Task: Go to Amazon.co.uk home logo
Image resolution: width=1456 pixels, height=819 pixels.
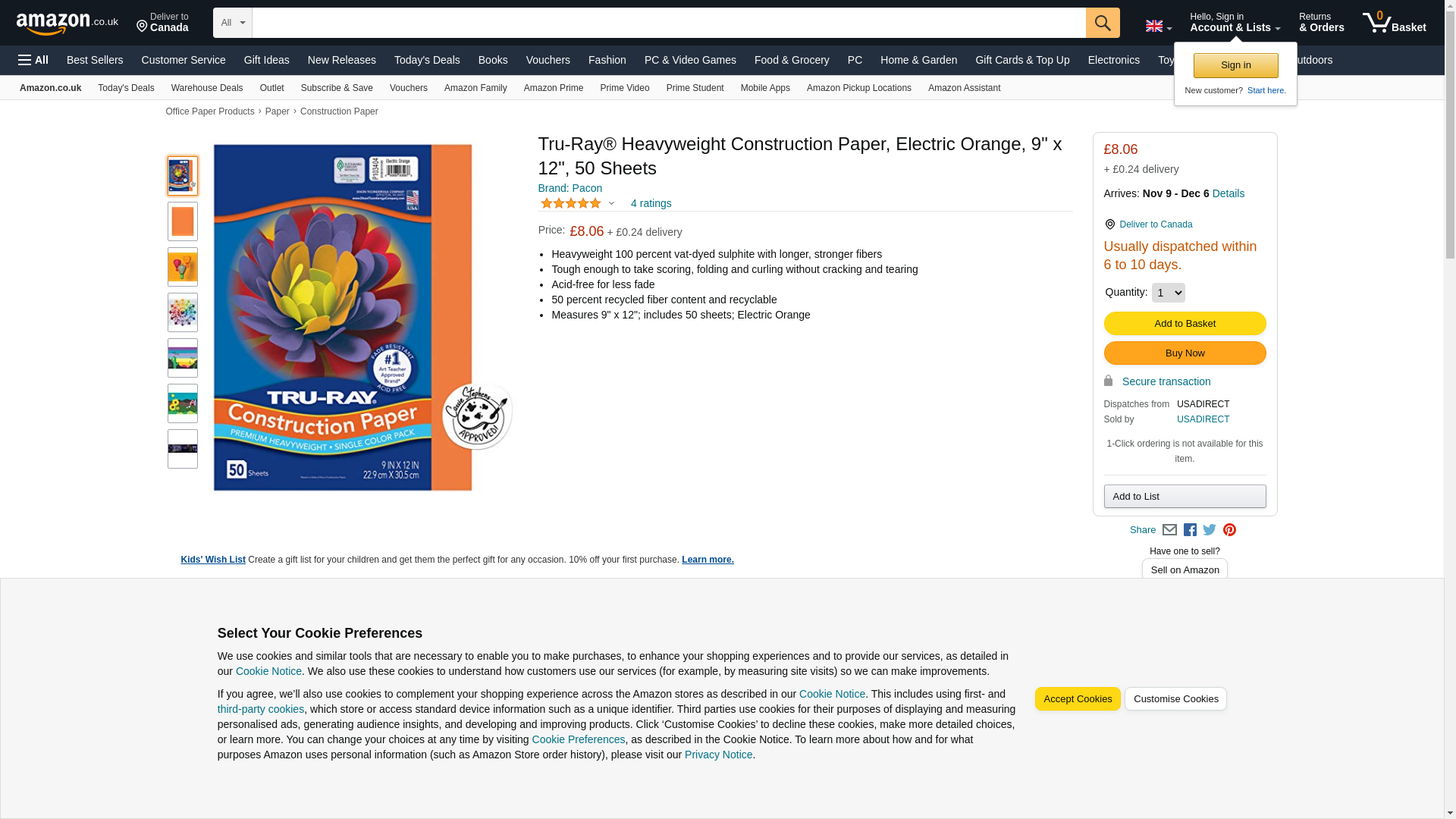Action: 67,24
